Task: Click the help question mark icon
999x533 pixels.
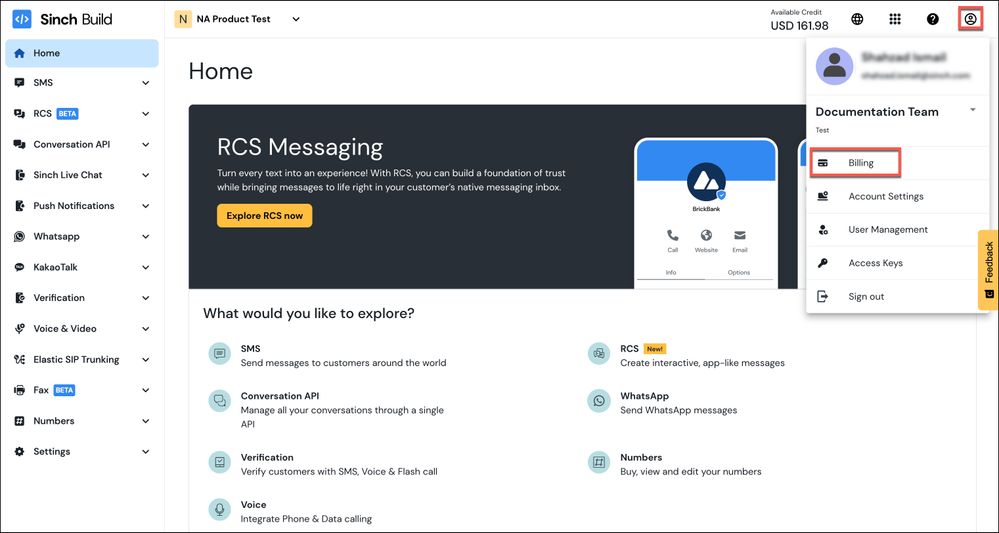Action: [x=932, y=19]
